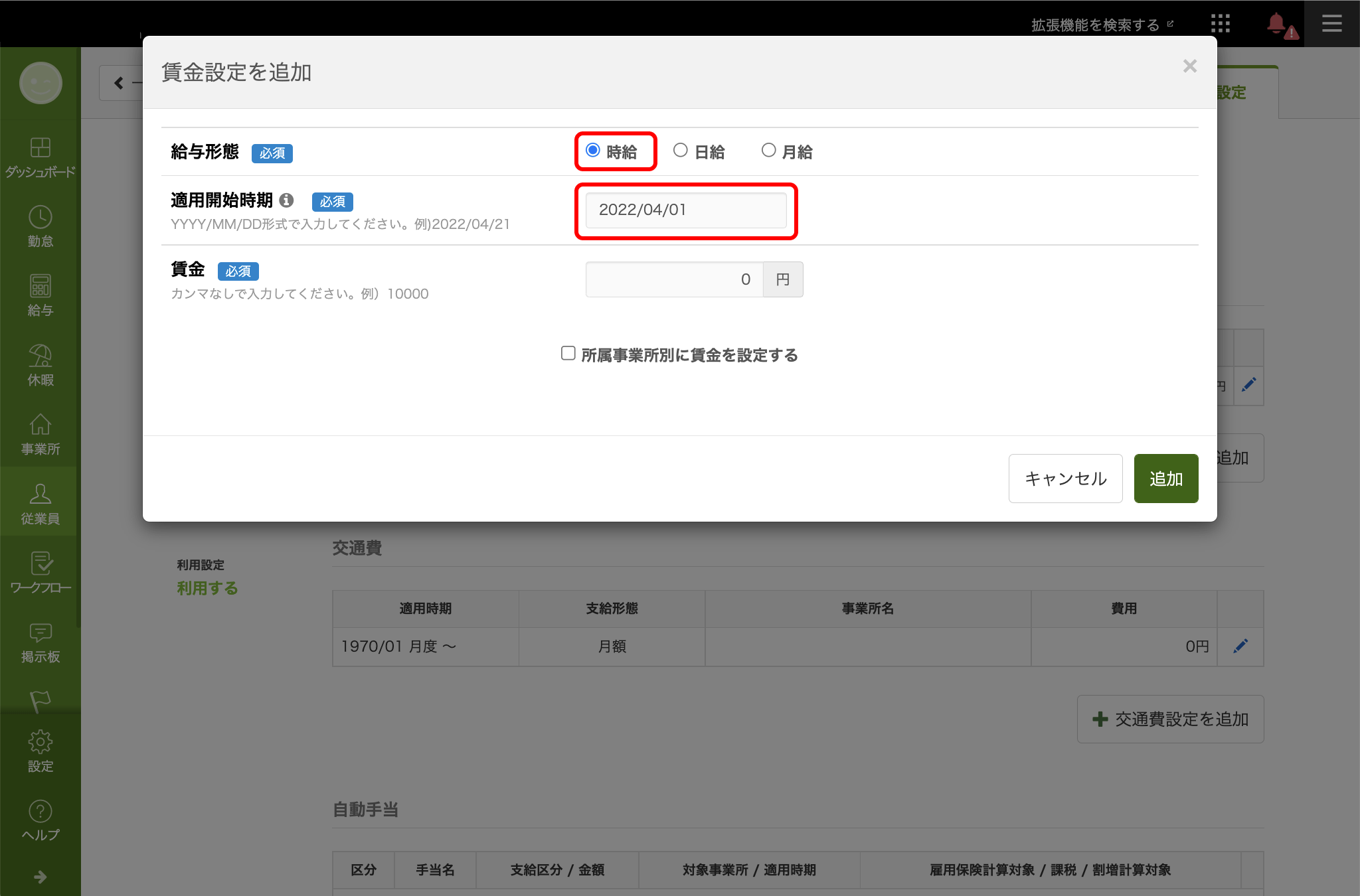Click the 手当名 column header
This screenshot has width=1360, height=896.
[x=435, y=870]
